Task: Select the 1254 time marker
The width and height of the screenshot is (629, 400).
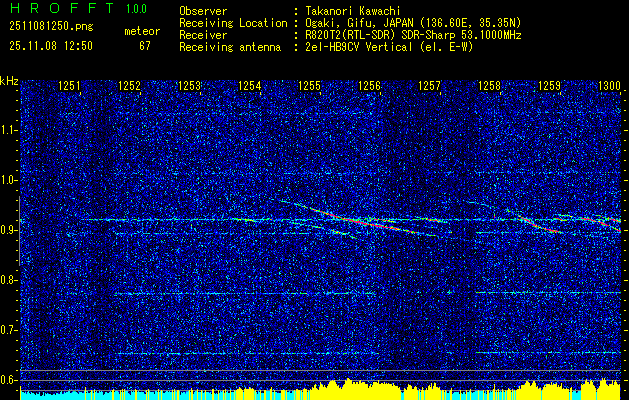Action: [x=249, y=85]
